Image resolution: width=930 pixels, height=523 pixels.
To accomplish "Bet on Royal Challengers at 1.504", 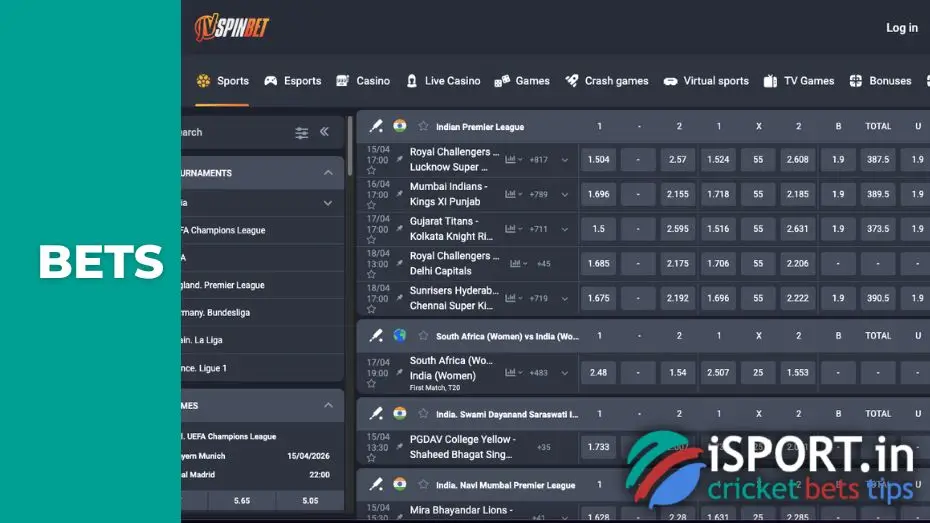I will [598, 160].
